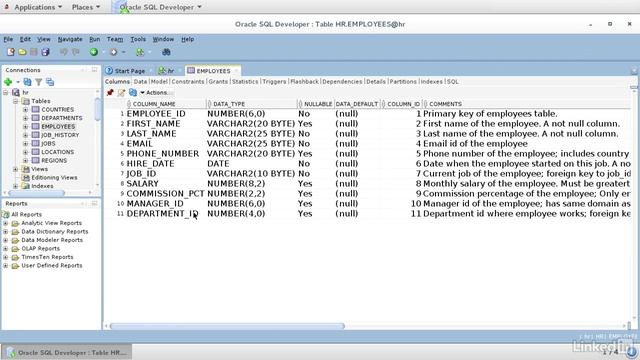Click the Open folder toolbar icon

22,52
